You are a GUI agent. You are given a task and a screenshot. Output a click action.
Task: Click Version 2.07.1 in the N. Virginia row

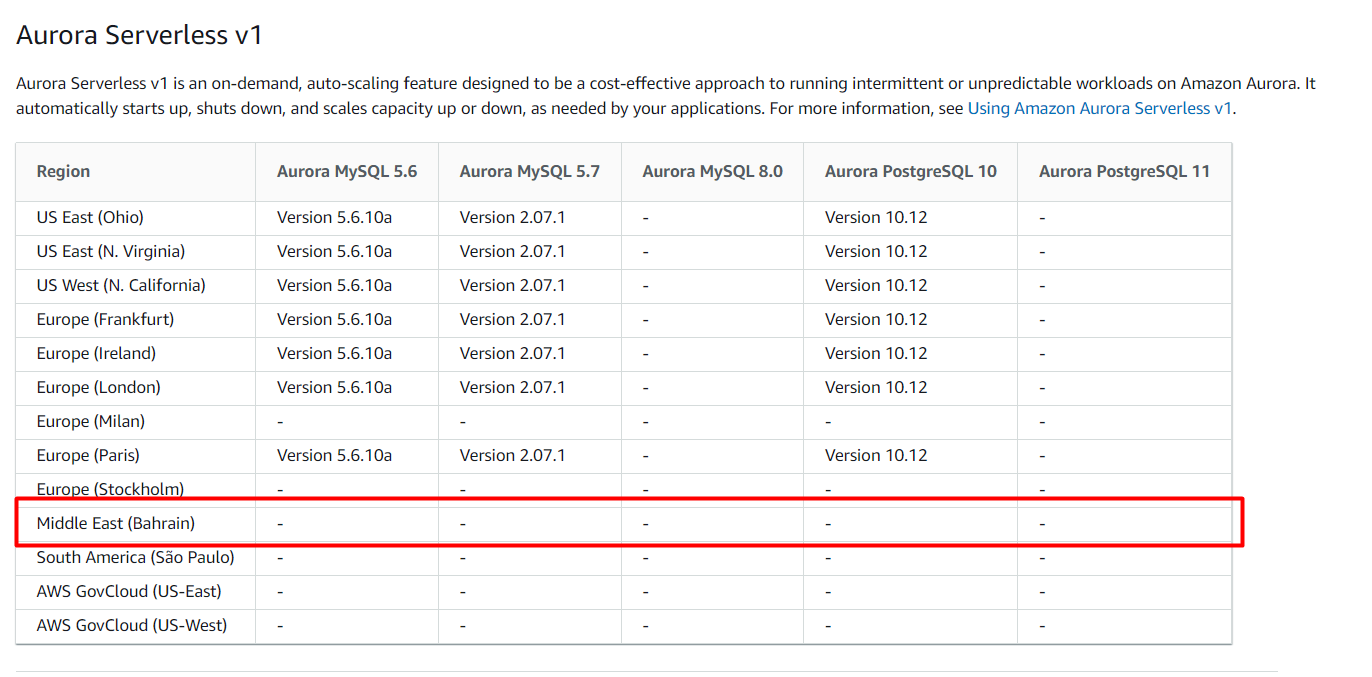(512, 251)
